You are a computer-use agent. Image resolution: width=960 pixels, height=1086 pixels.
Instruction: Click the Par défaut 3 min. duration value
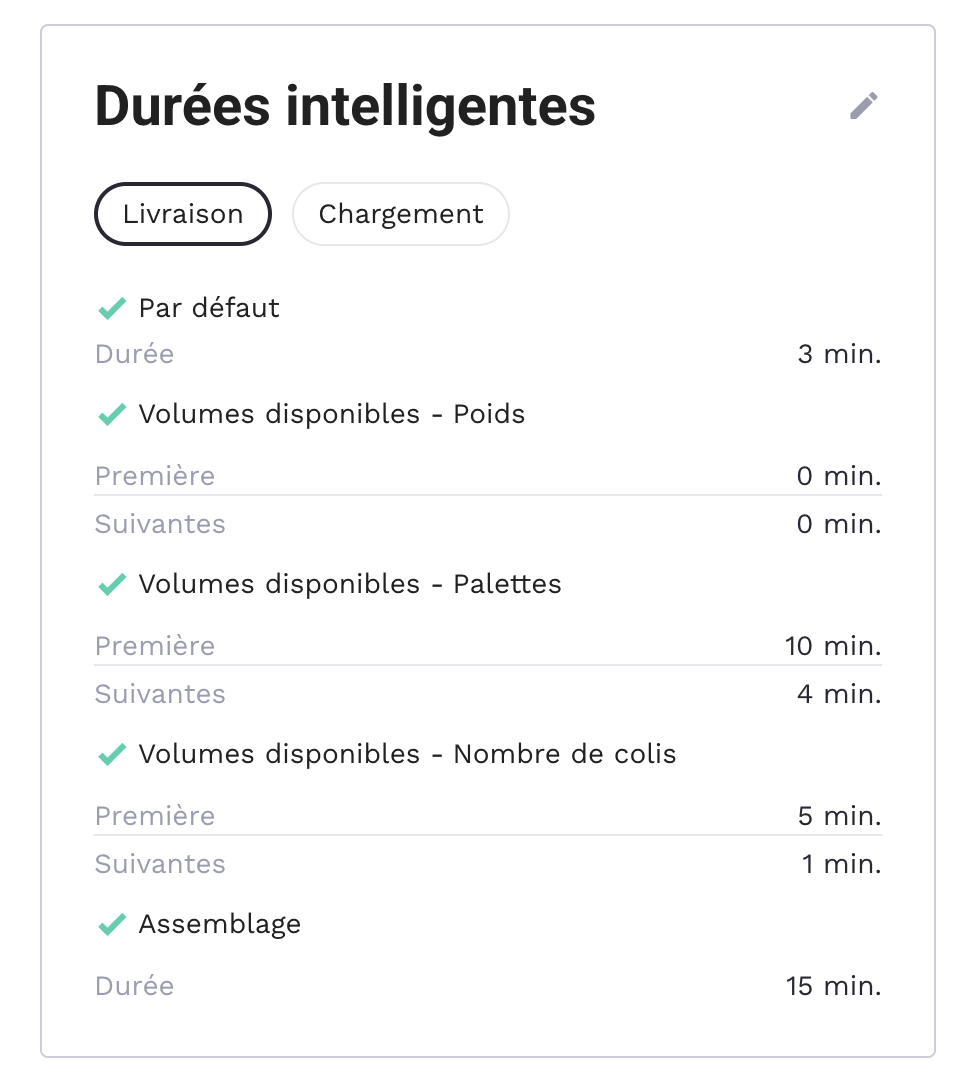click(839, 354)
